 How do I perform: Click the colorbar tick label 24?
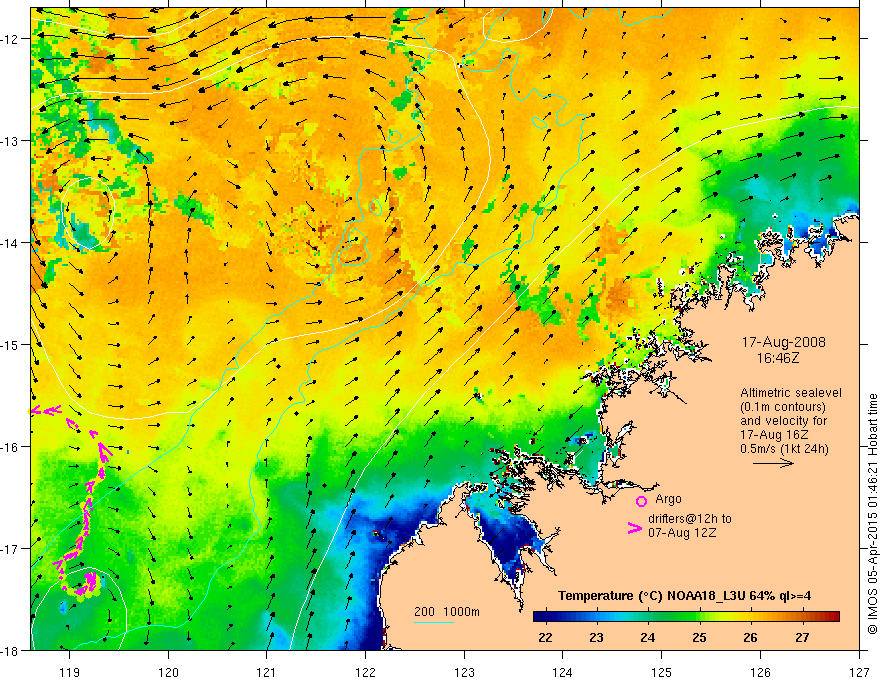point(648,637)
